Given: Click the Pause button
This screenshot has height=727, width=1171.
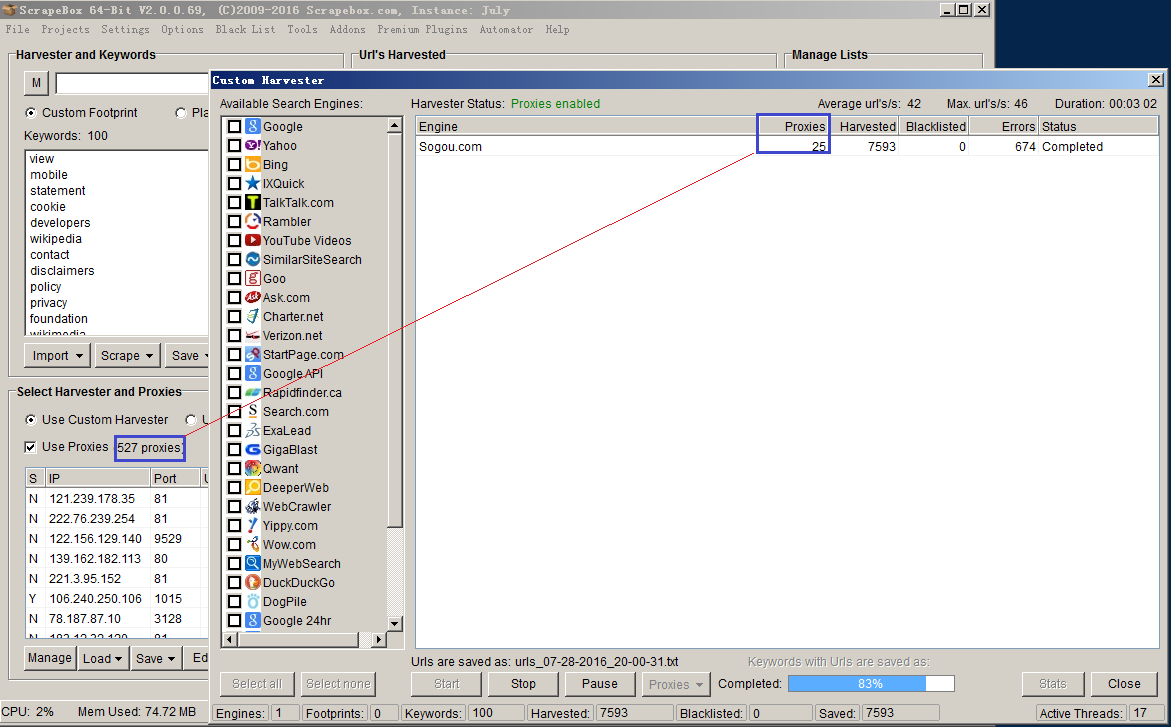Looking at the screenshot, I should 600,684.
